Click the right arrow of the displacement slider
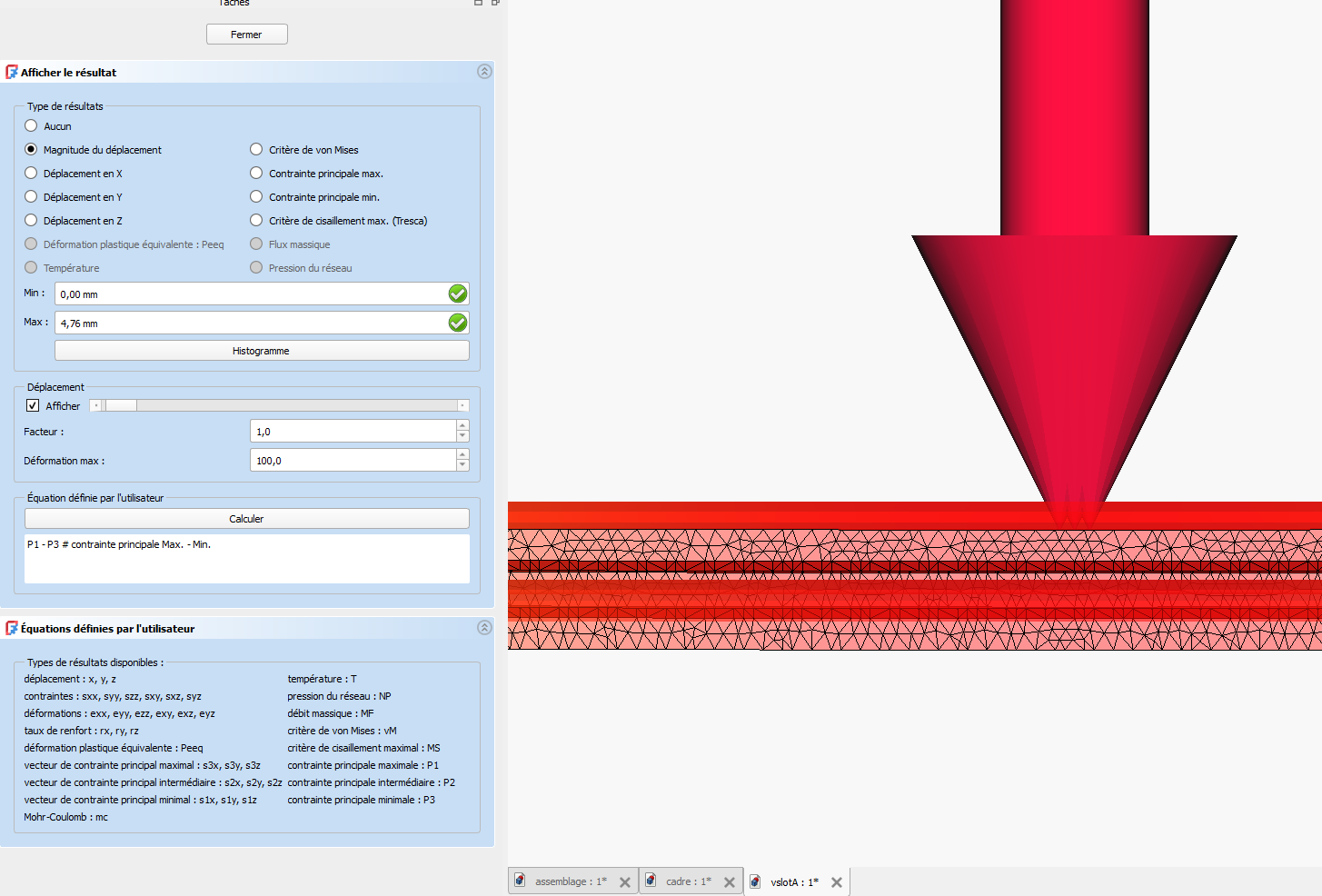1322x896 pixels. (462, 406)
